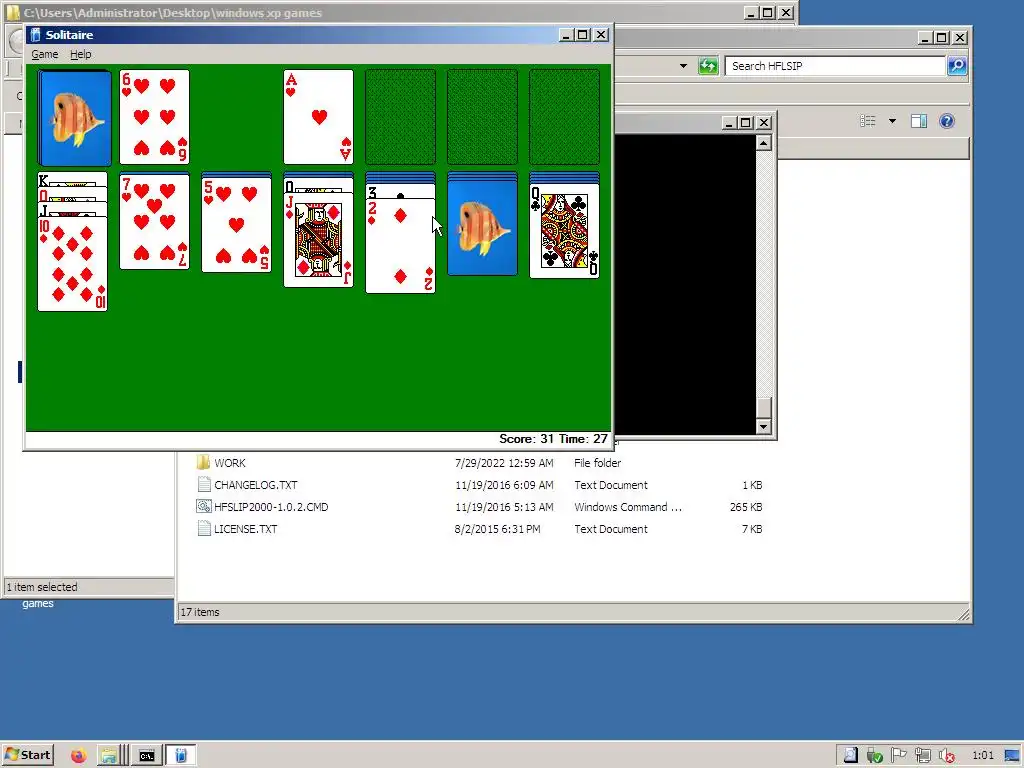Select the 5 of hearts card
The height and width of the screenshot is (768, 1024).
pos(236,225)
